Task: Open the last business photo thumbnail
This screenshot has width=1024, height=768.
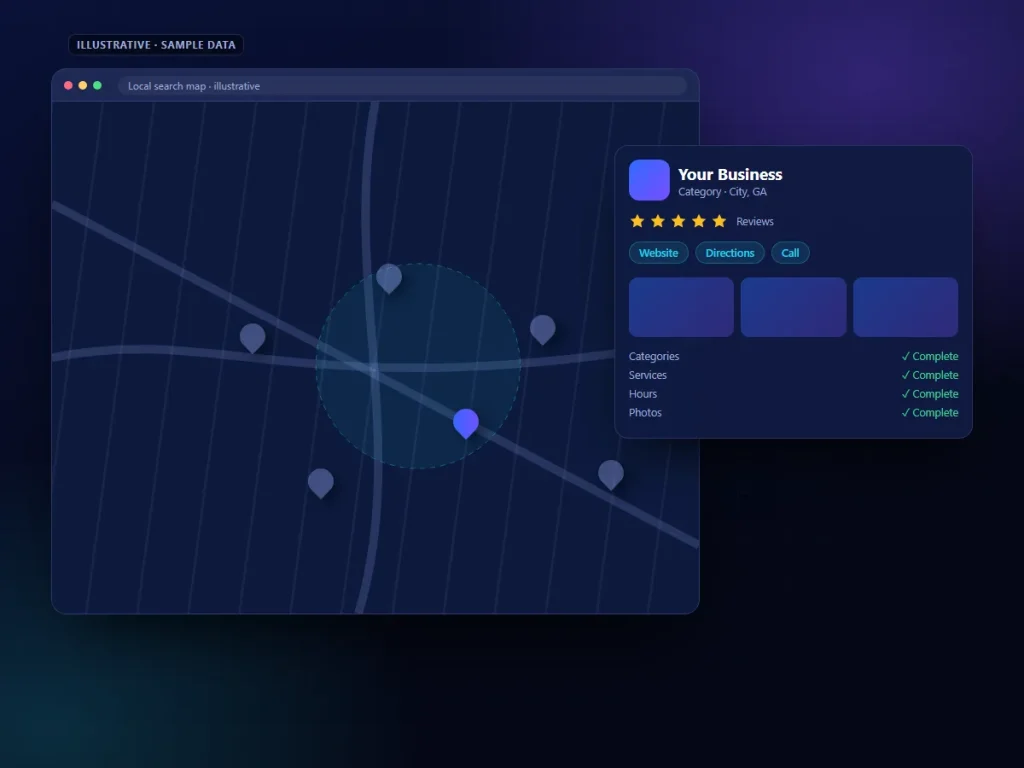Action: pyautogui.click(x=905, y=307)
